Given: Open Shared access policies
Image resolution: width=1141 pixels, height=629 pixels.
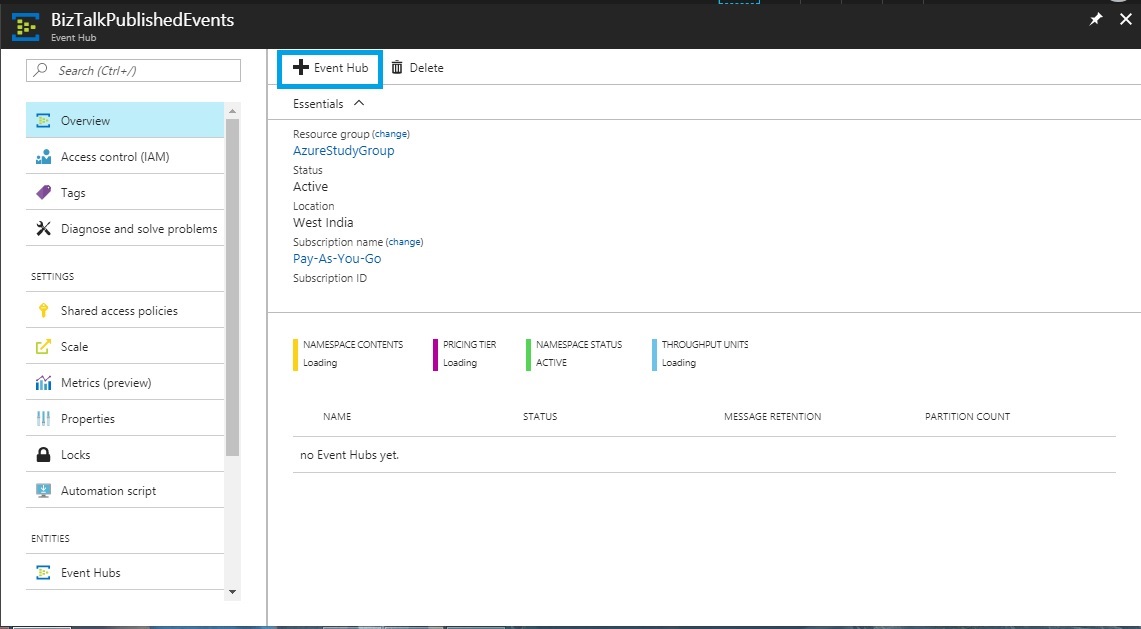Looking at the screenshot, I should tap(125, 310).
